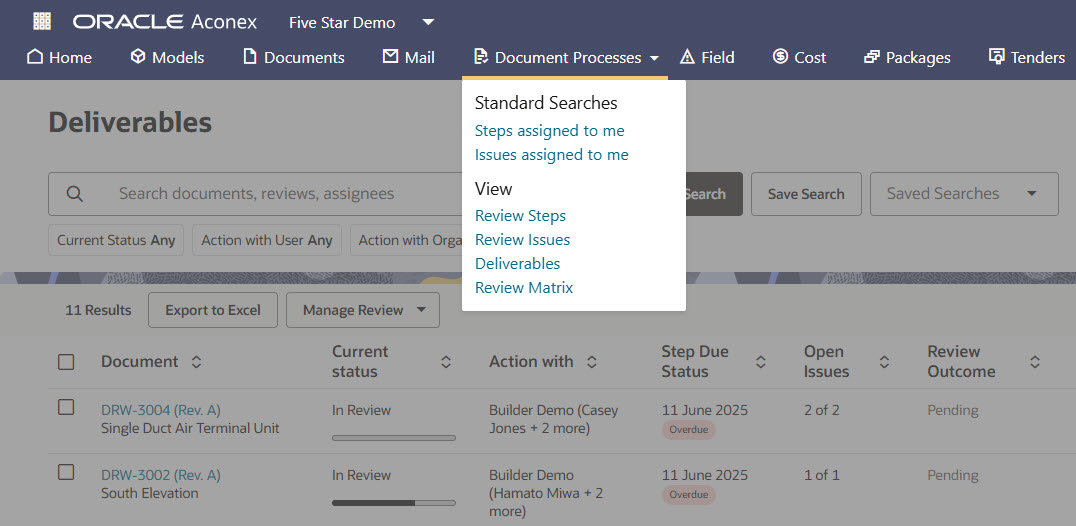Toggle the select-all checkbox in table header

point(66,362)
